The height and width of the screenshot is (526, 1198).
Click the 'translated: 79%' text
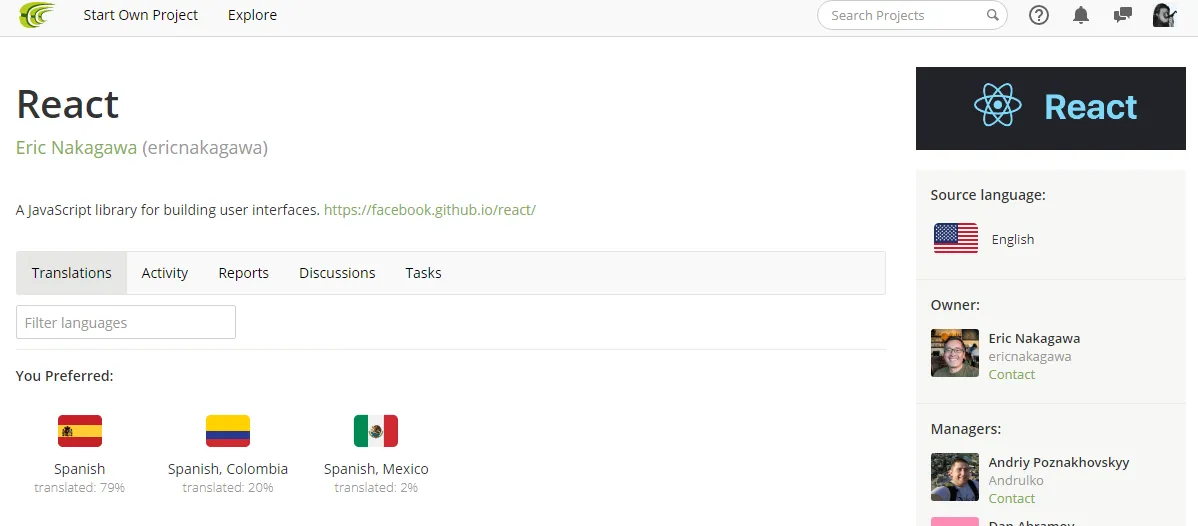click(x=79, y=487)
